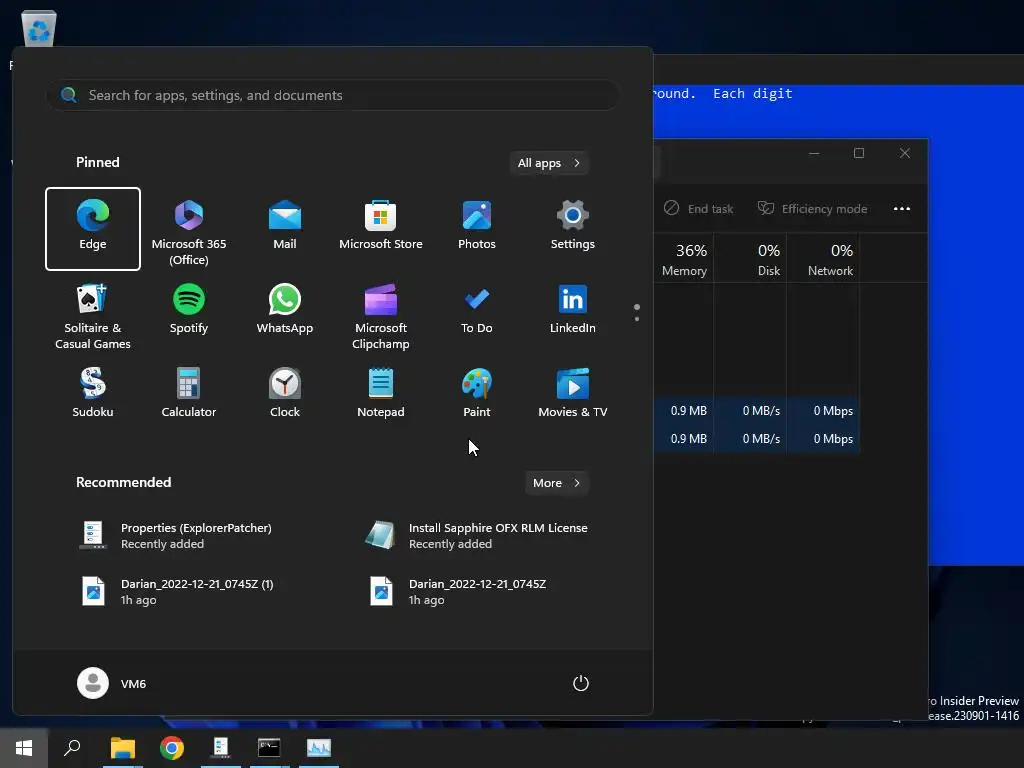Sort by Disk column in Task Manager
Viewport: 1024px width, 768px height.
pyautogui.click(x=750, y=259)
